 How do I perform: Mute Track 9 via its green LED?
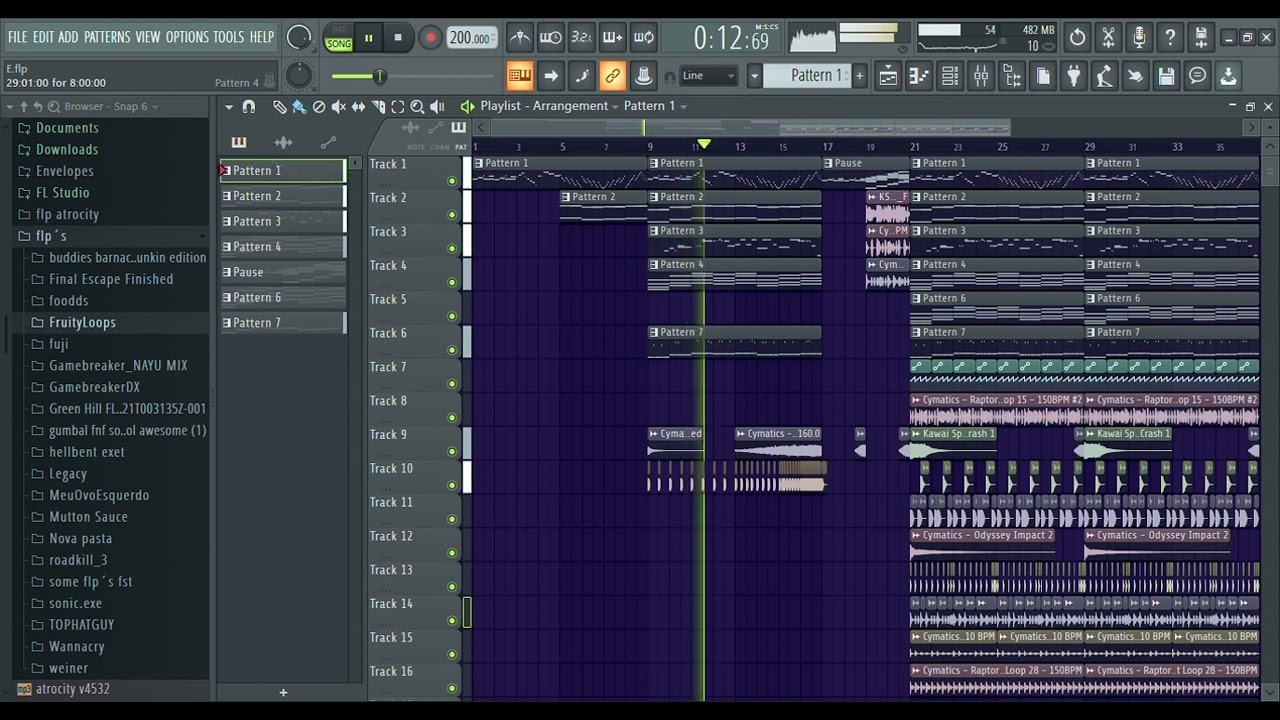click(x=452, y=452)
